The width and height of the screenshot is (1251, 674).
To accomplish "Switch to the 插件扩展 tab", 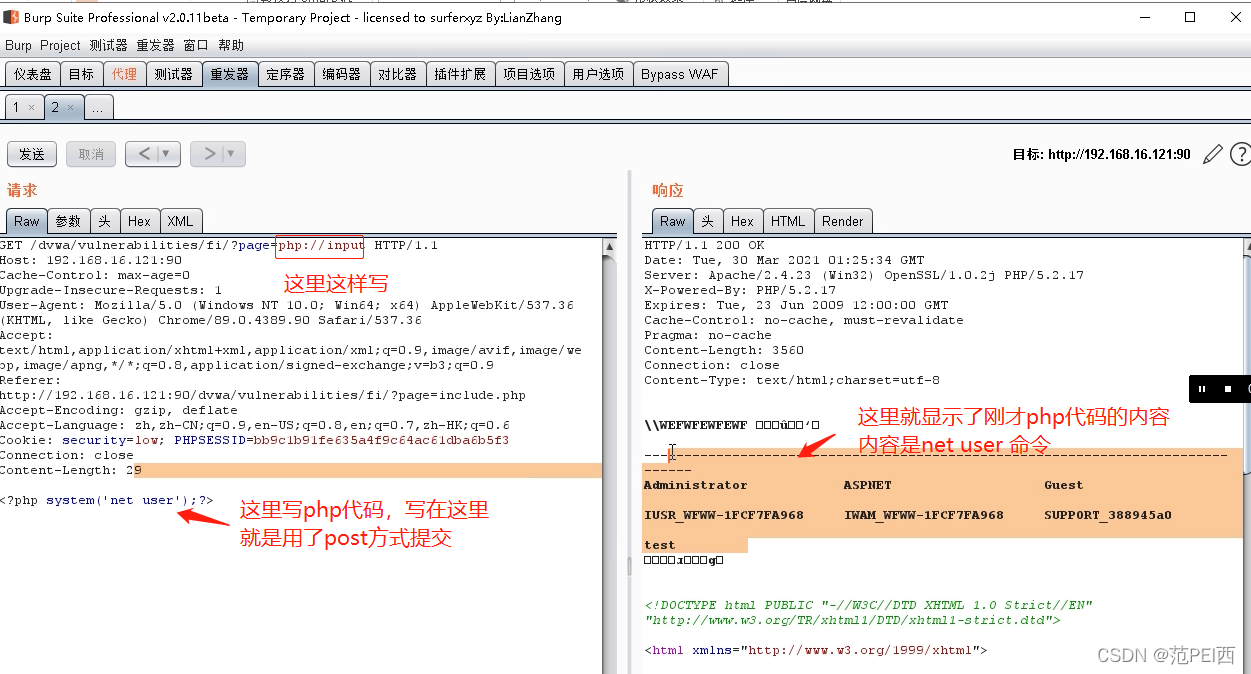I will pos(460,74).
